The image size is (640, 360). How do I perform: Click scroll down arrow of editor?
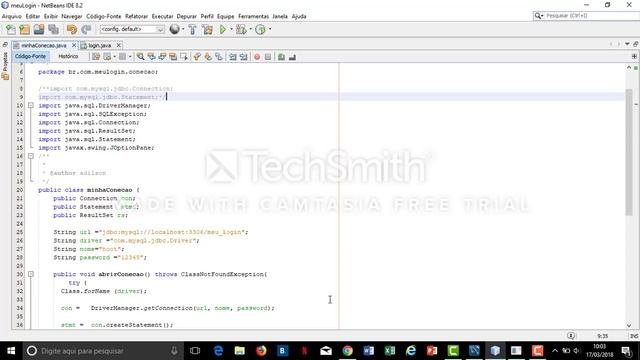coord(629,325)
